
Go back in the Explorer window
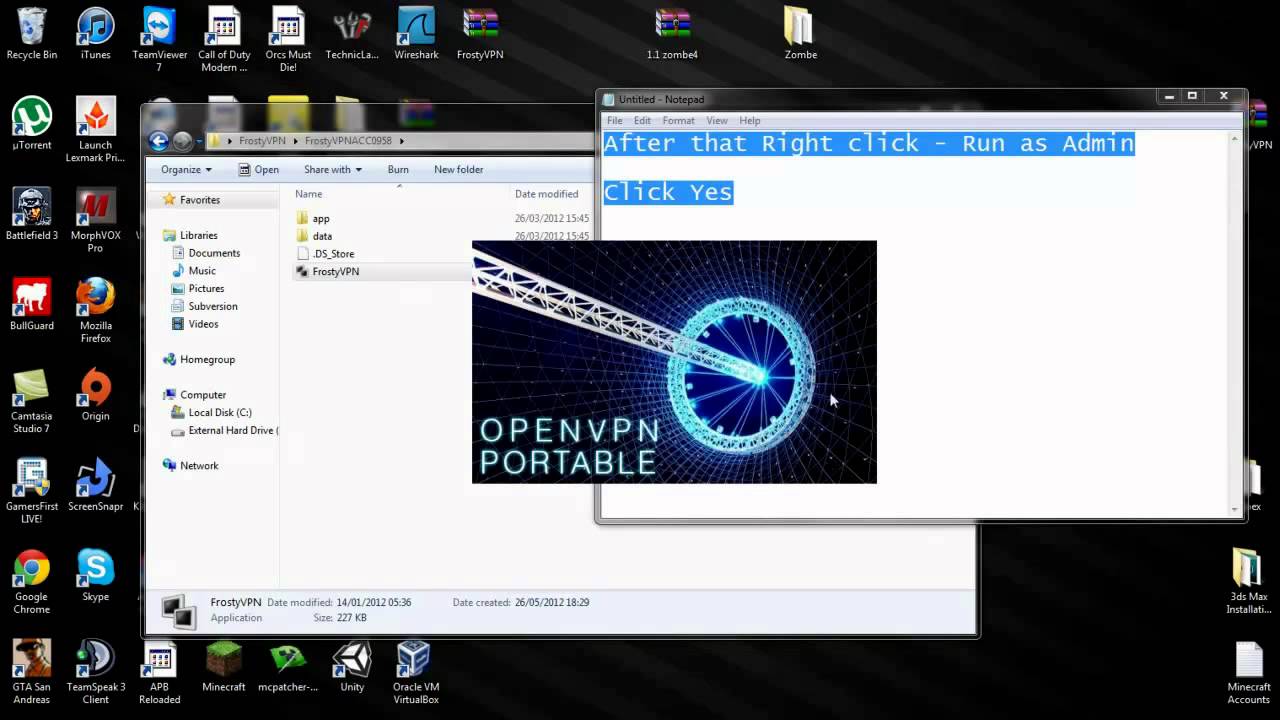(158, 141)
